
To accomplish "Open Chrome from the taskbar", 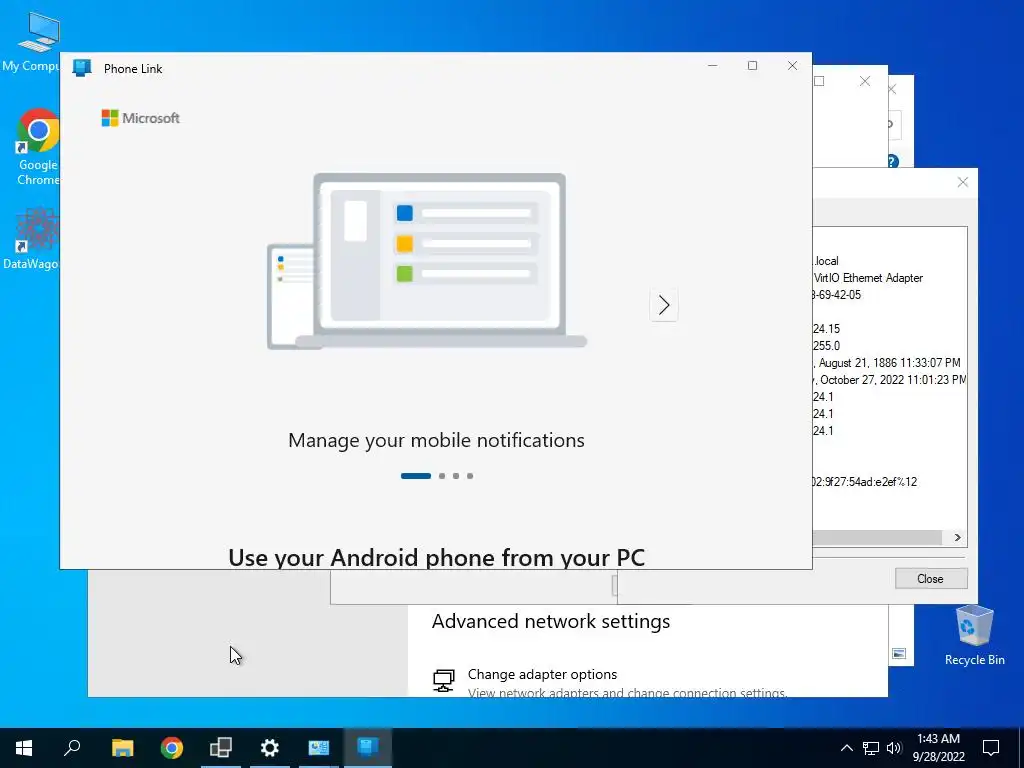I will coord(172,748).
